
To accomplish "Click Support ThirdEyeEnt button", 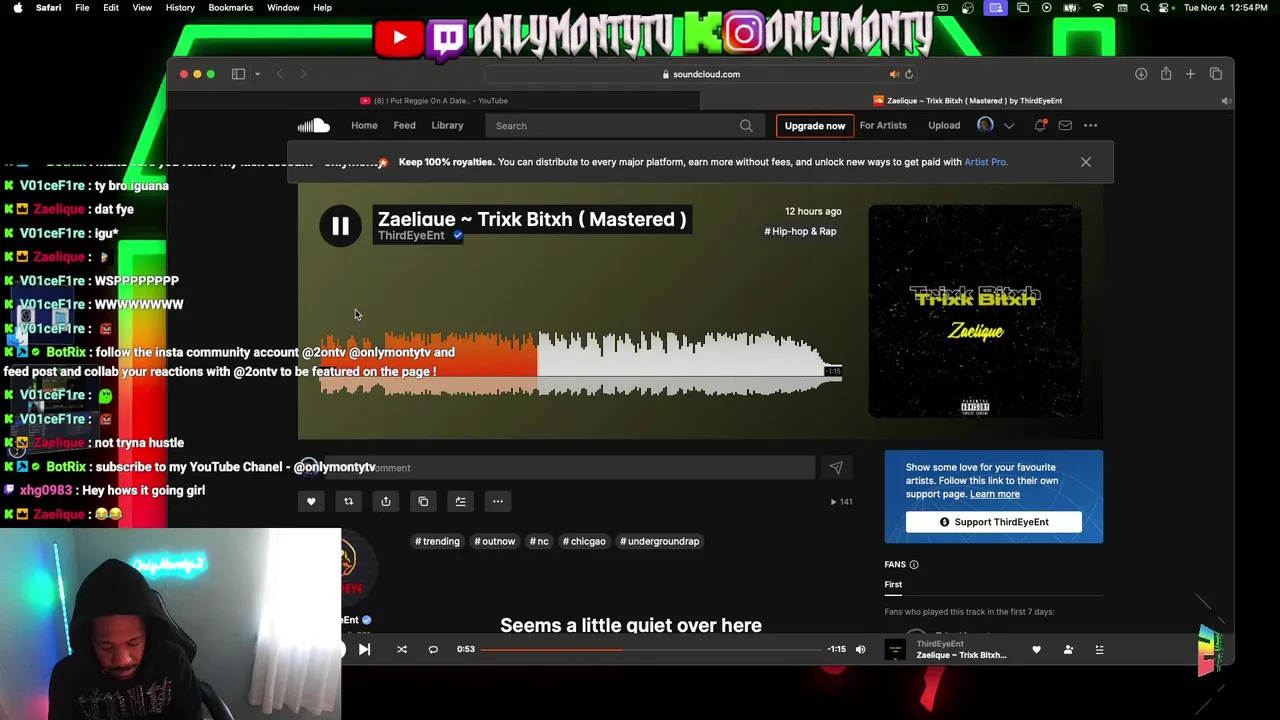I will (x=993, y=522).
